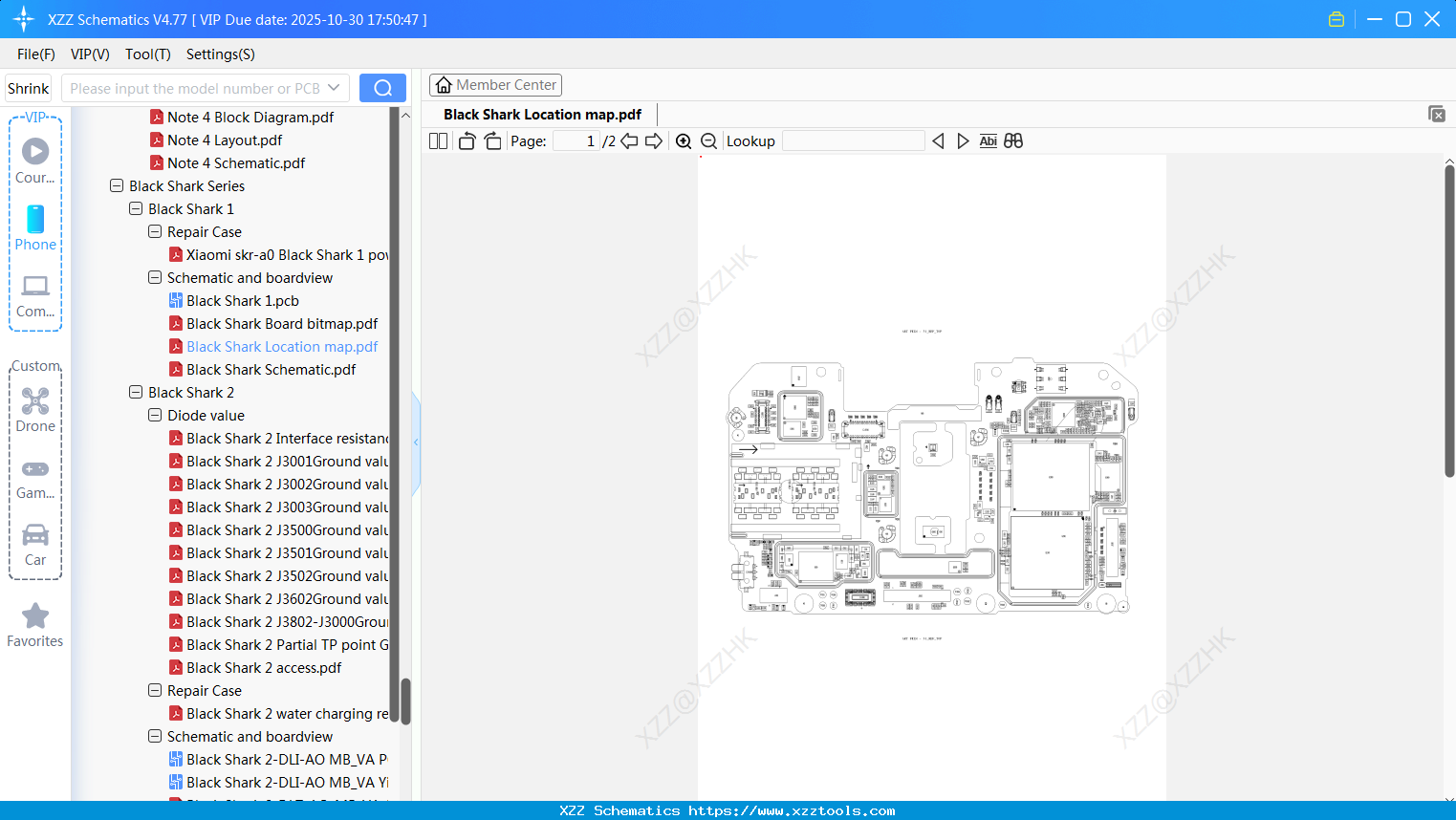Click the PDF viewer vertical scrollbar

click(1449, 321)
